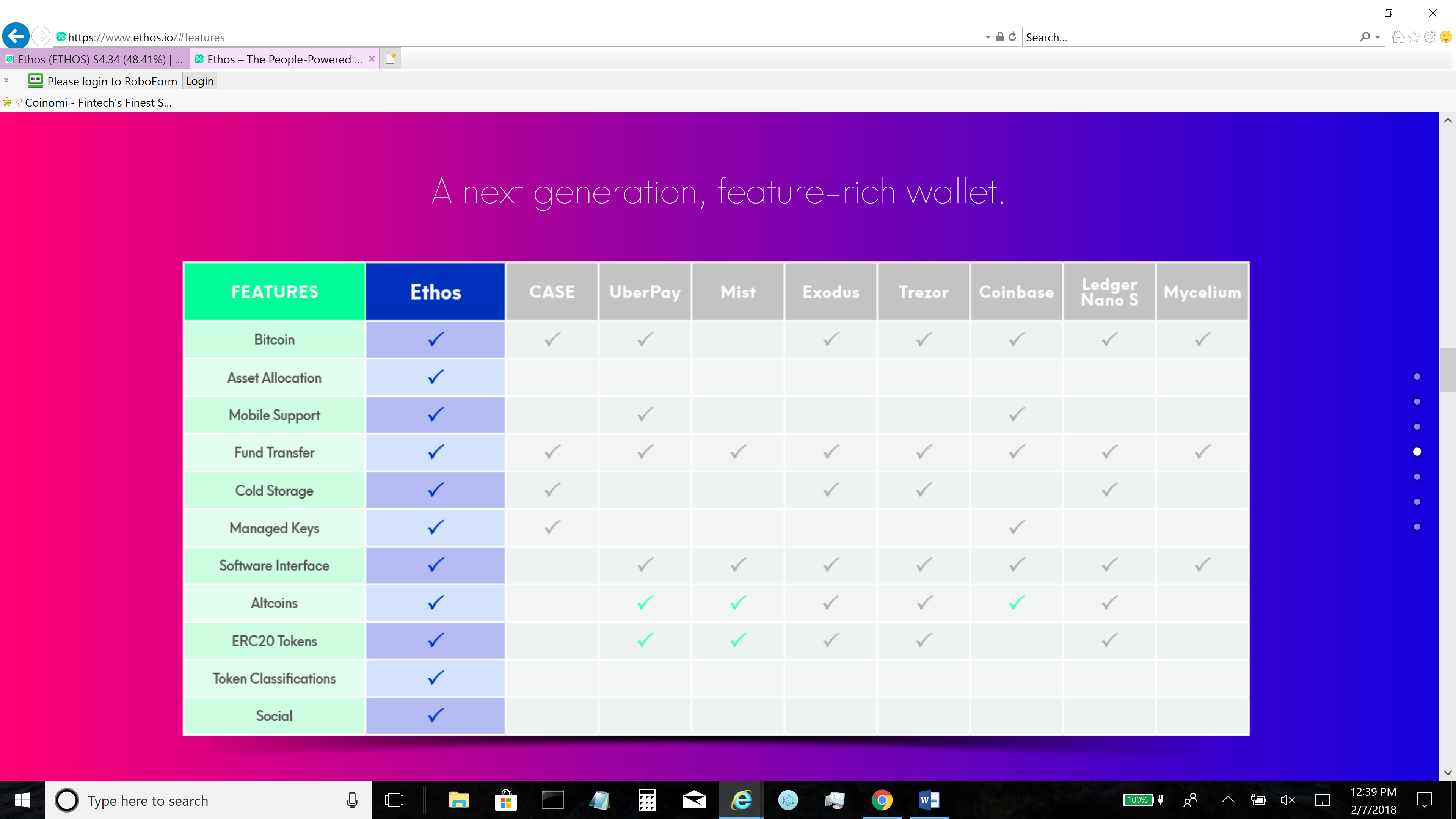
Task: Open a new browser tab
Action: point(391,59)
